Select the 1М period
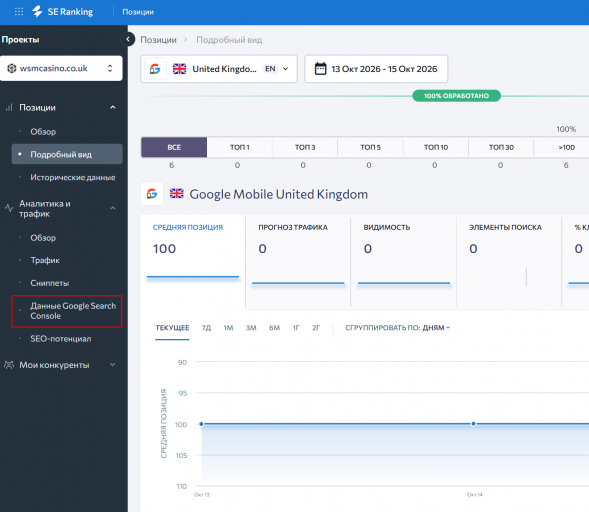The image size is (589, 512). (x=228, y=328)
